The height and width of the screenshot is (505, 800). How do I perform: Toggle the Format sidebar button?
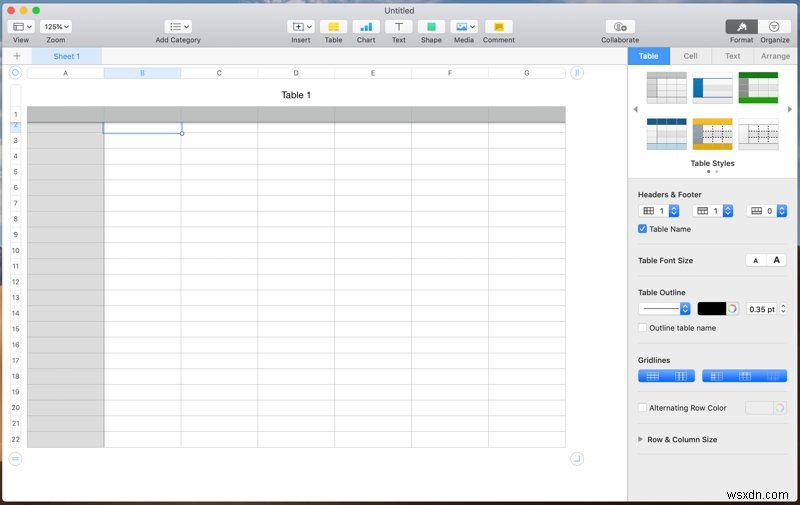click(x=741, y=27)
